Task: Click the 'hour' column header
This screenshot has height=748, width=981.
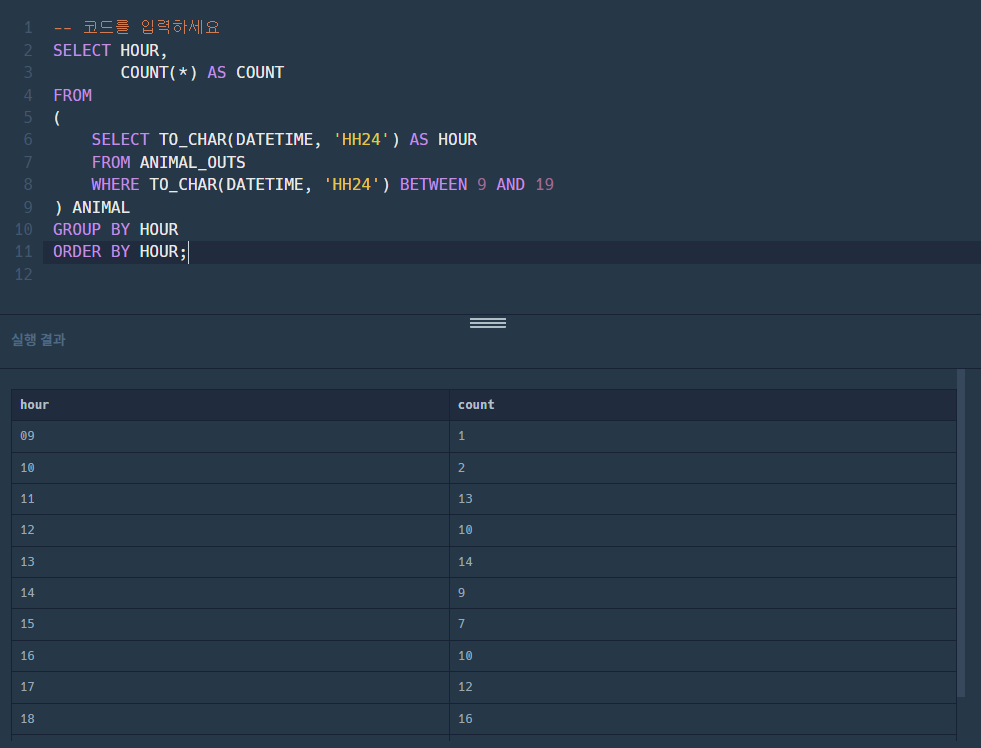Action: [230, 405]
